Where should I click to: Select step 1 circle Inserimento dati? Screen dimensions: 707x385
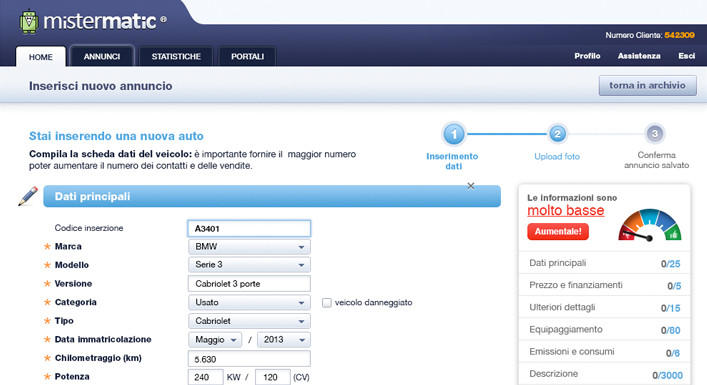(454, 134)
